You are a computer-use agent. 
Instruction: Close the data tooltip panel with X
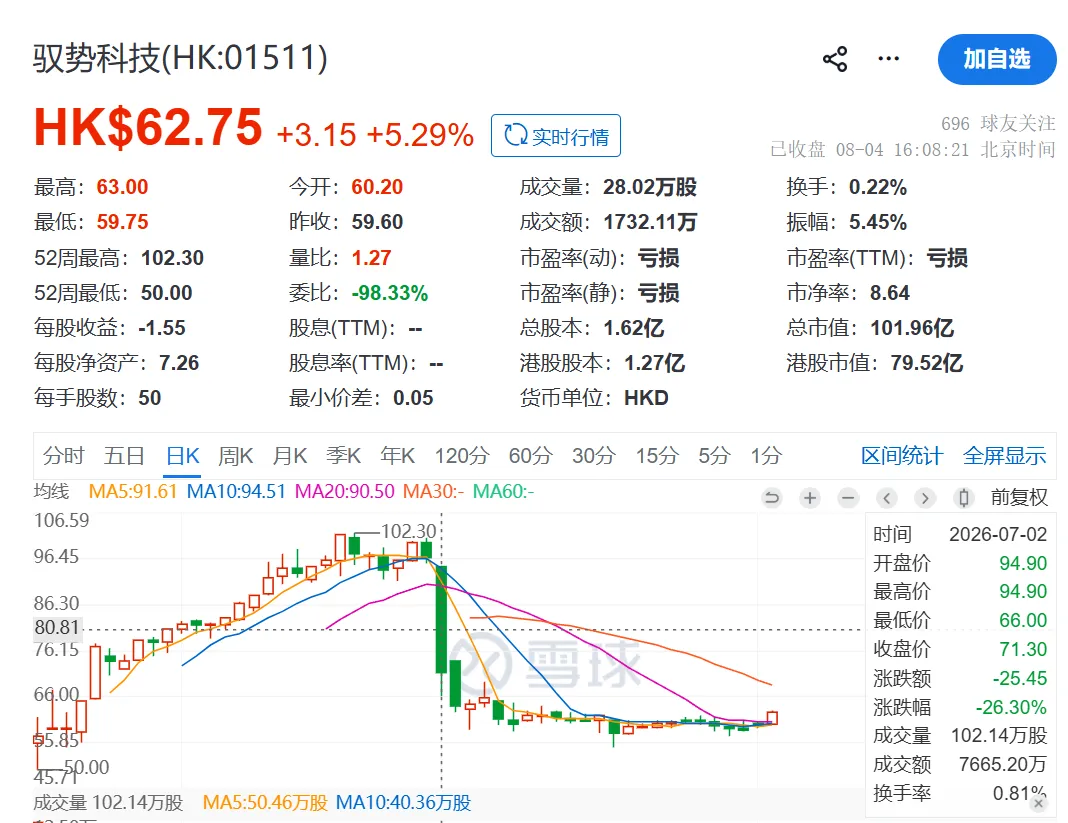click(1038, 803)
